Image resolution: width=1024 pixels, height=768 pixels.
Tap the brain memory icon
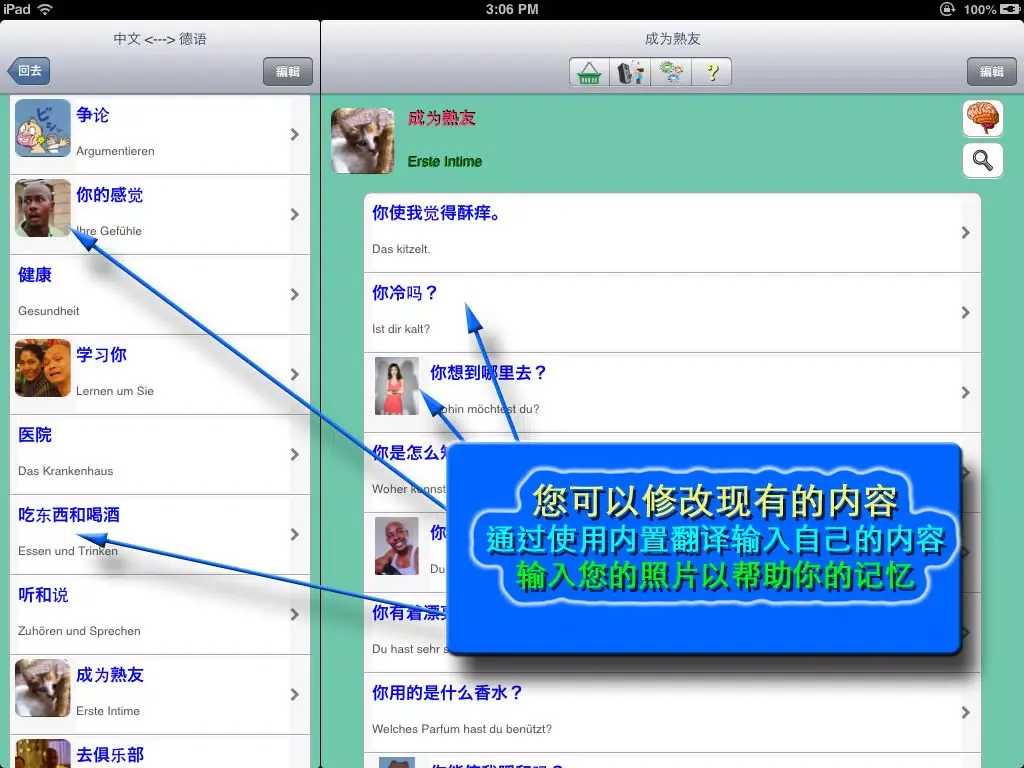click(x=983, y=118)
